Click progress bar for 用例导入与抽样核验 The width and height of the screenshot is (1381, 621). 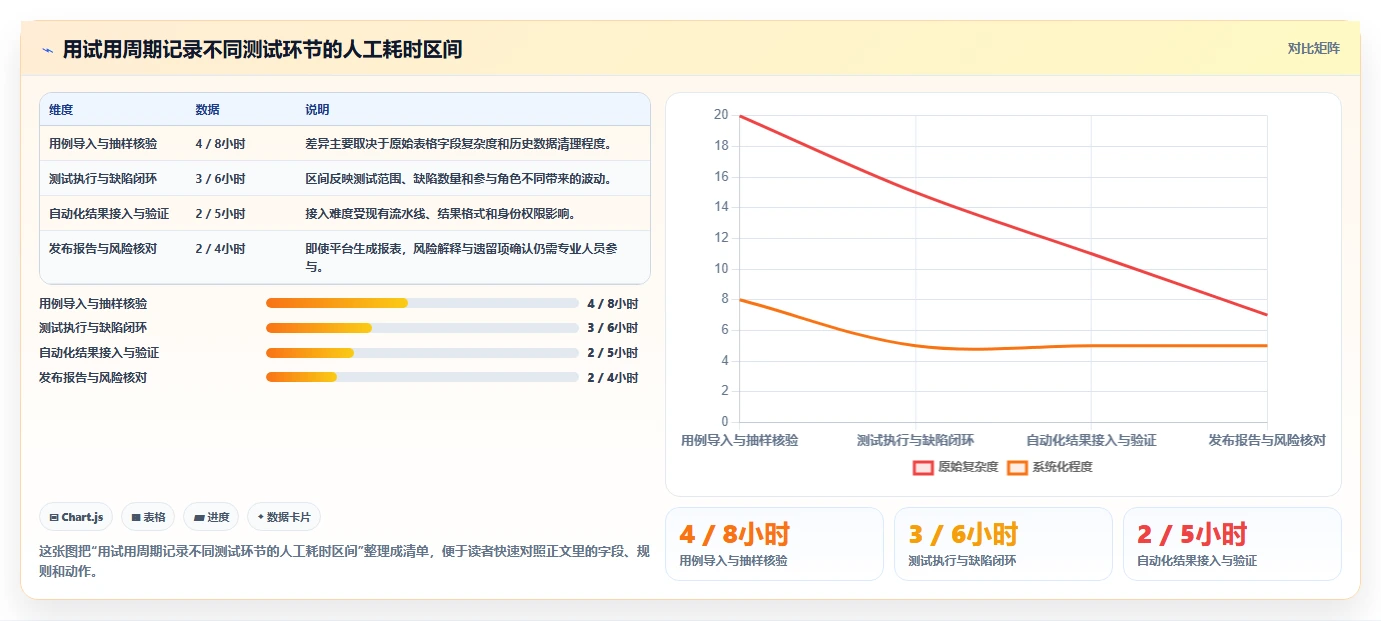pyautogui.click(x=422, y=303)
